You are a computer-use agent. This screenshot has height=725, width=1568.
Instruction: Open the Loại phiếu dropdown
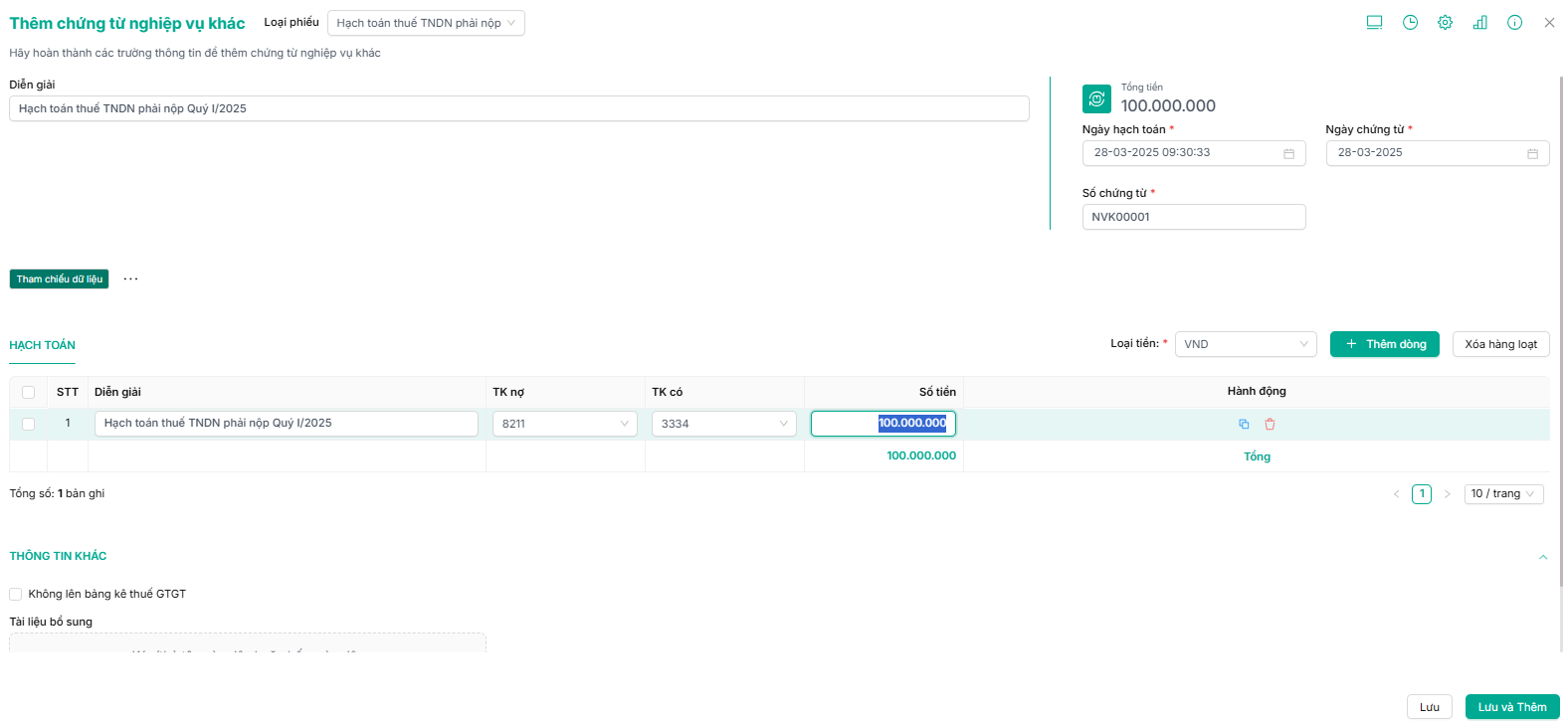click(425, 23)
